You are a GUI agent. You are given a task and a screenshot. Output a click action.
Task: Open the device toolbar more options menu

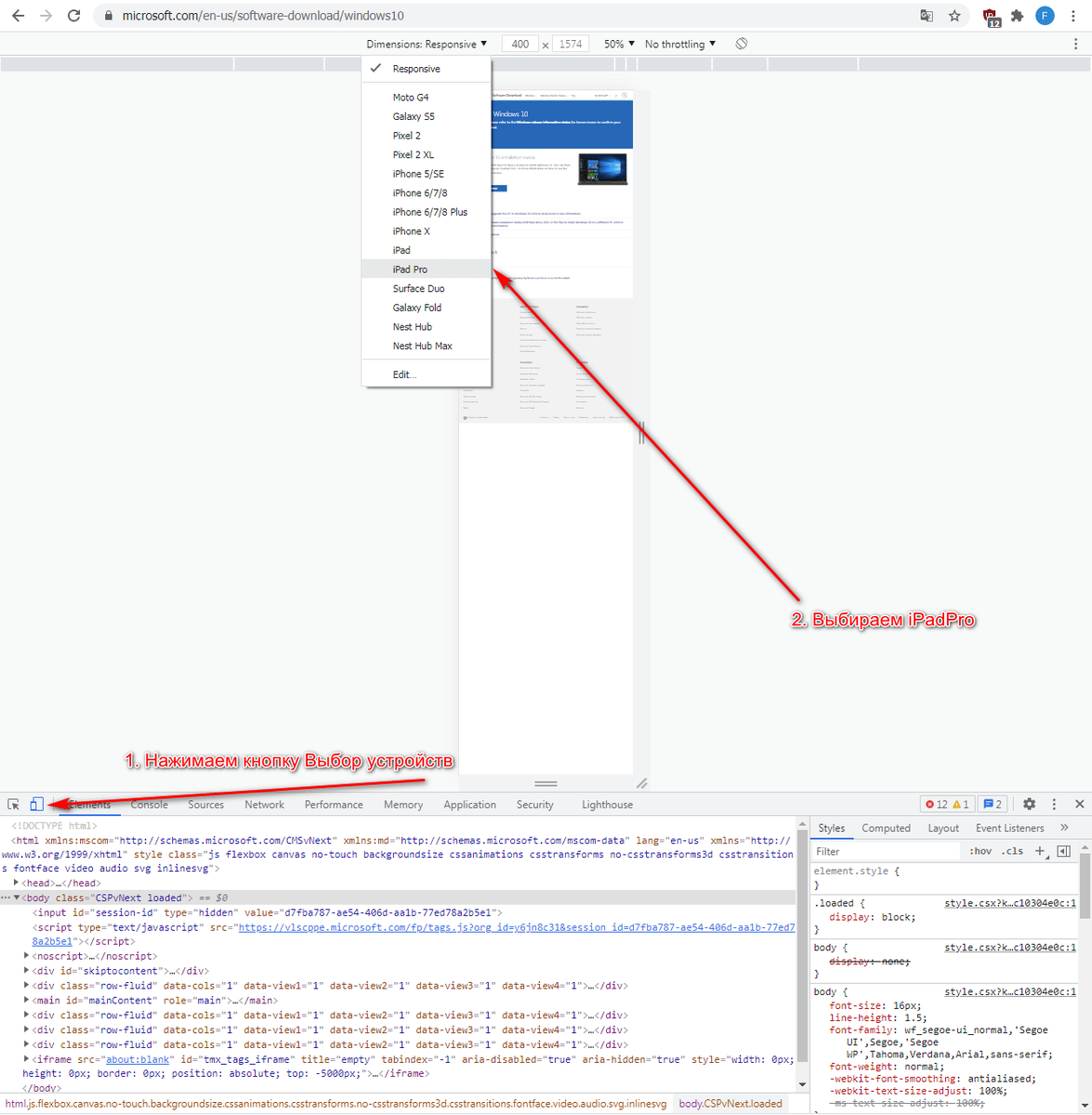tap(1076, 44)
